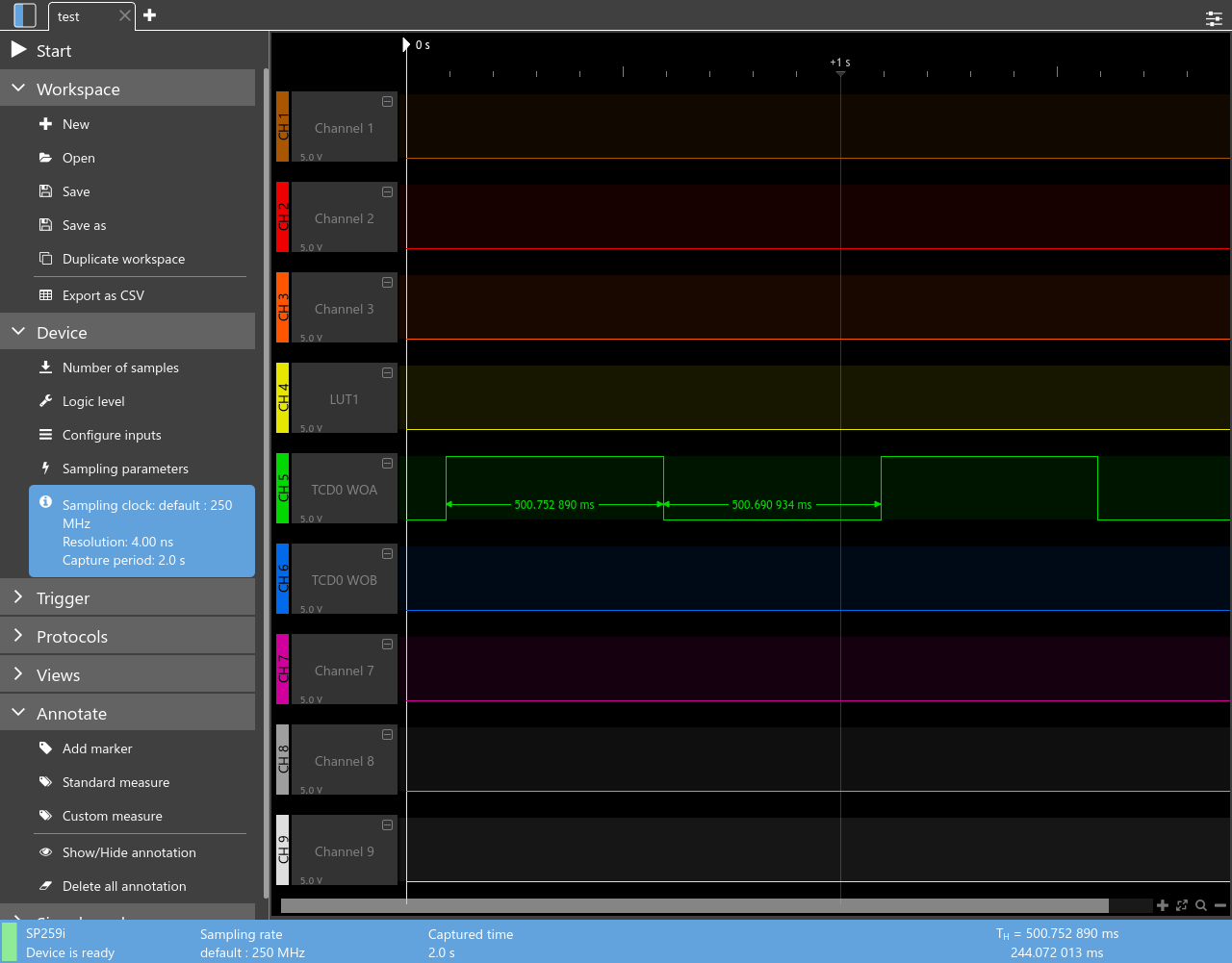This screenshot has width=1232, height=963.
Task: Click Sampling parameters
Action: point(125,469)
